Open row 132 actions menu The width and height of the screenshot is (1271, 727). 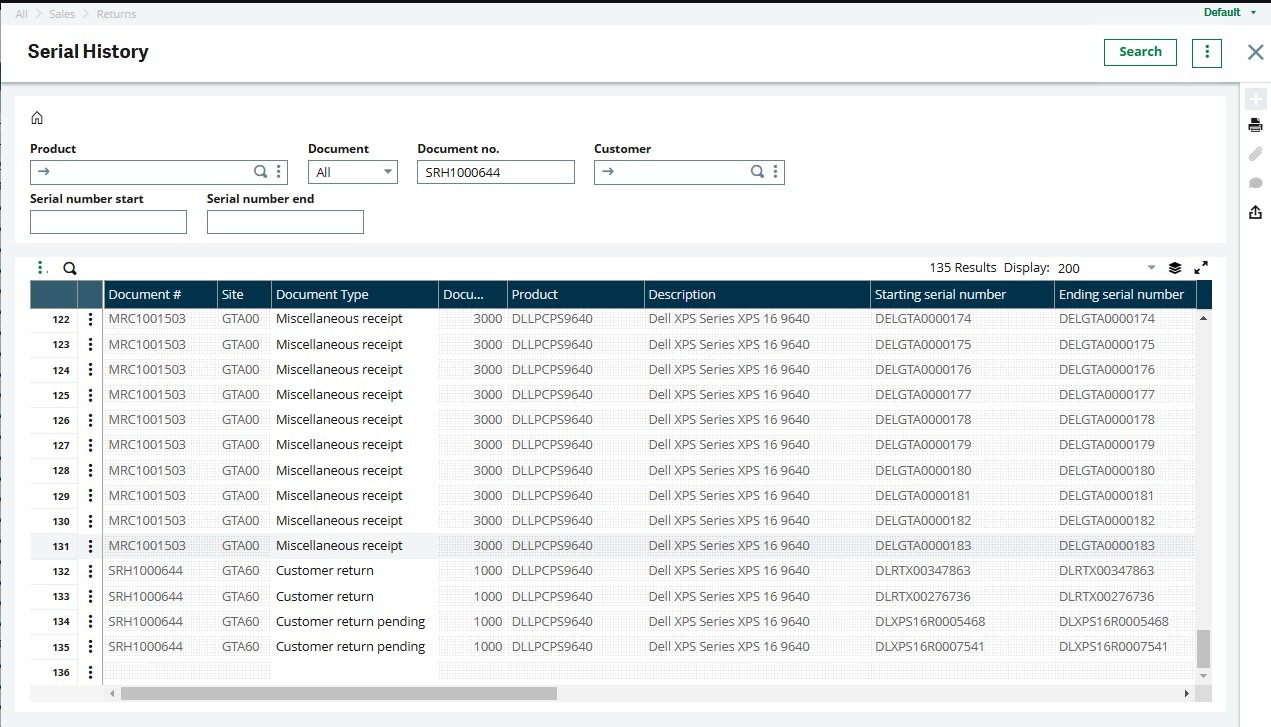click(x=90, y=571)
